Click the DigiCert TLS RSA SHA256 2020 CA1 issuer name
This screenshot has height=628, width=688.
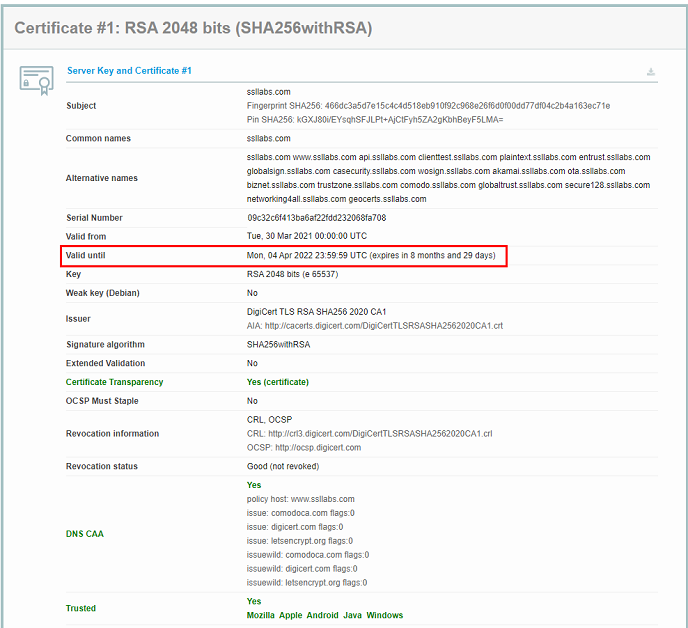[x=316, y=312]
